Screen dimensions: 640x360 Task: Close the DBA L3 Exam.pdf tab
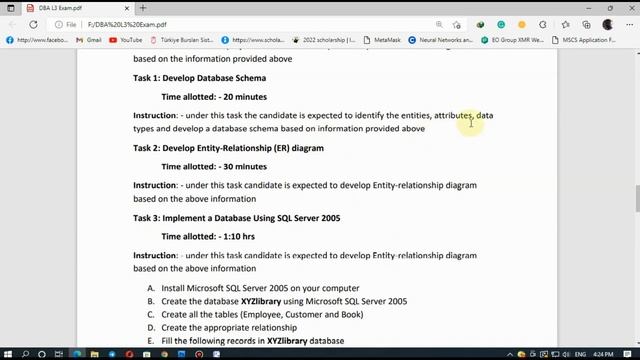coord(127,8)
